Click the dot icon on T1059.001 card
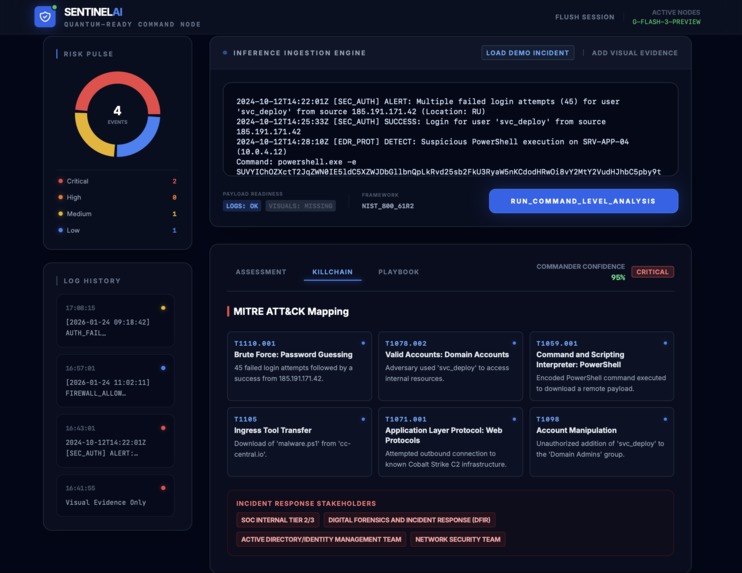The height and width of the screenshot is (573, 742). pyautogui.click(x=665, y=344)
